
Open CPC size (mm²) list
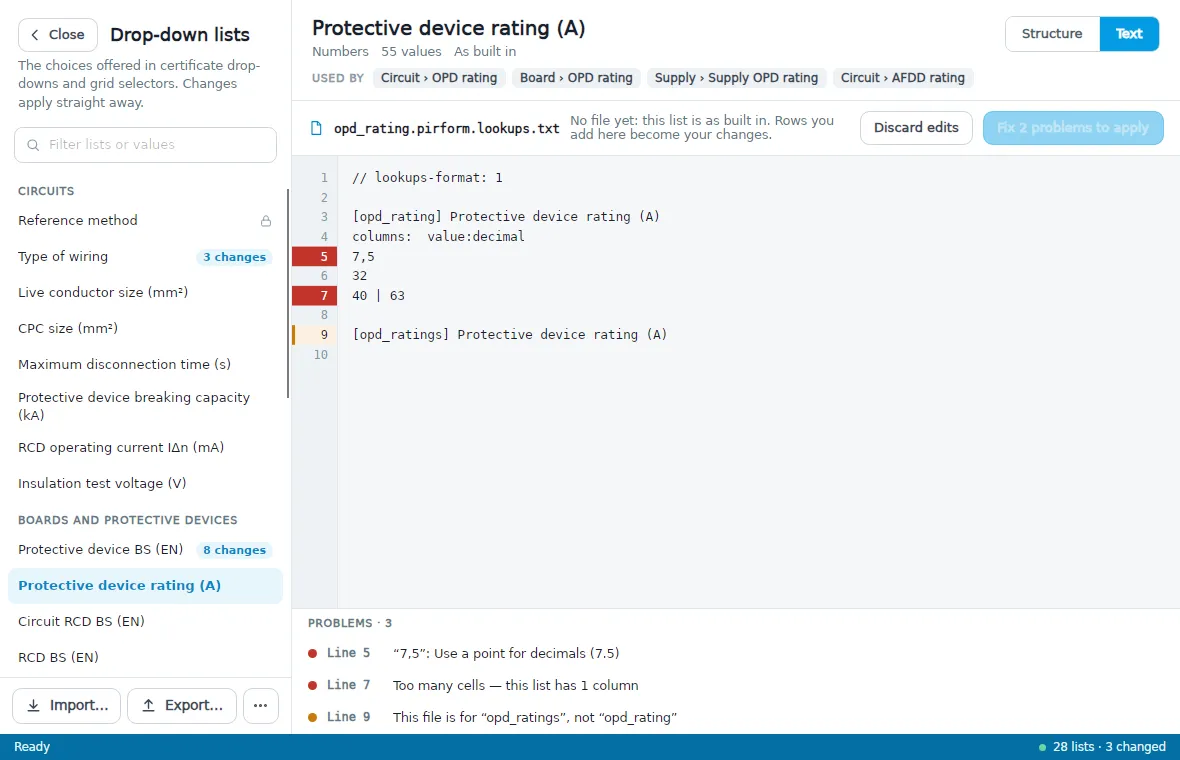tap(145, 328)
